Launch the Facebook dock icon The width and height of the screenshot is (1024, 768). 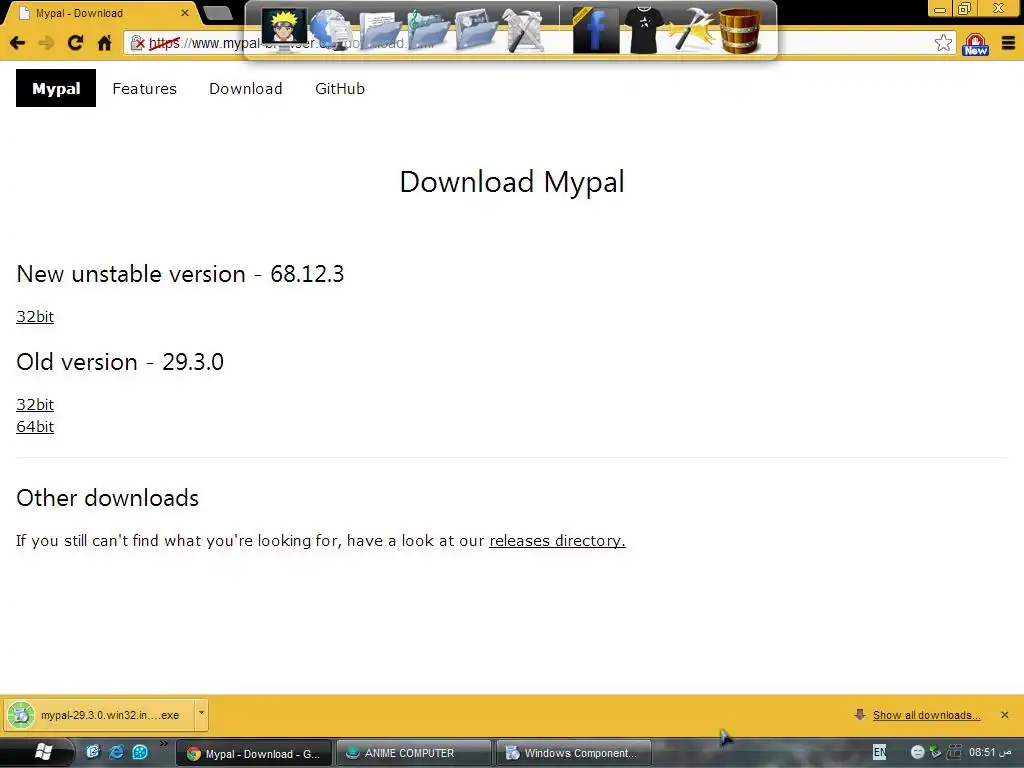coord(595,29)
